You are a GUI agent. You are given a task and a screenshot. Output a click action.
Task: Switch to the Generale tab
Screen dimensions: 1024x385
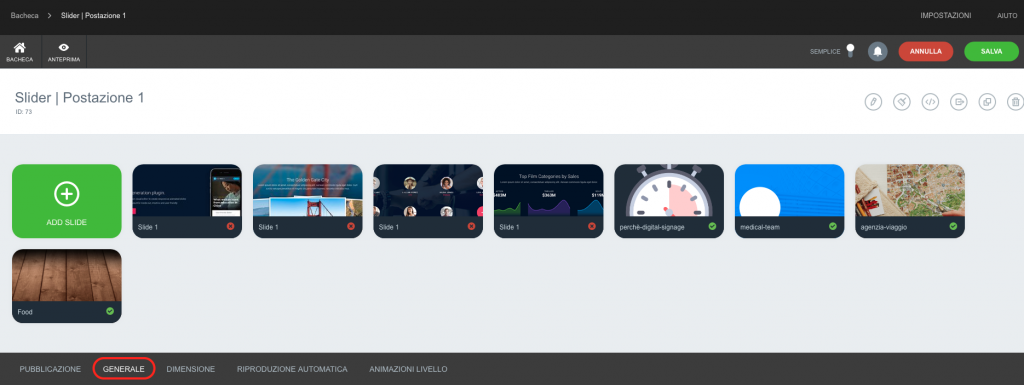123,369
